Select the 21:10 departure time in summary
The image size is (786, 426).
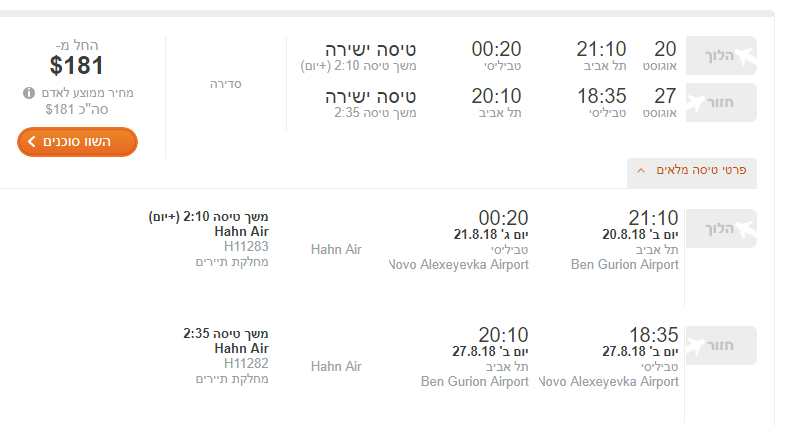(x=601, y=49)
